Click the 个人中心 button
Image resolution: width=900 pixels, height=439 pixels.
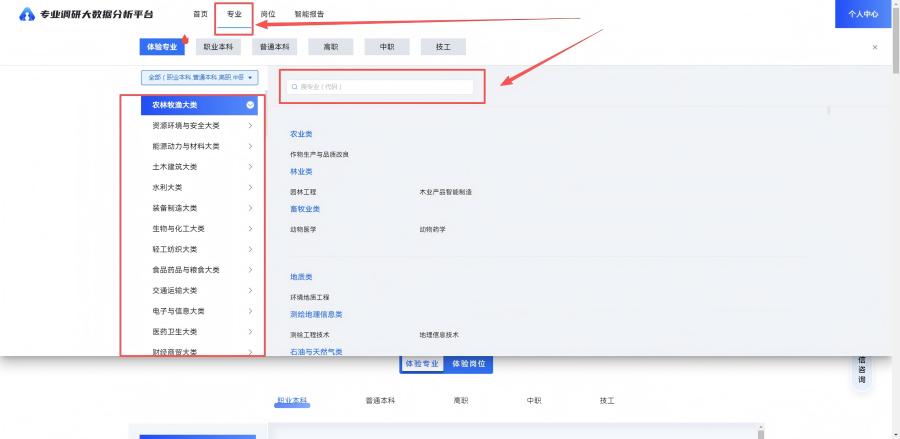coord(863,14)
